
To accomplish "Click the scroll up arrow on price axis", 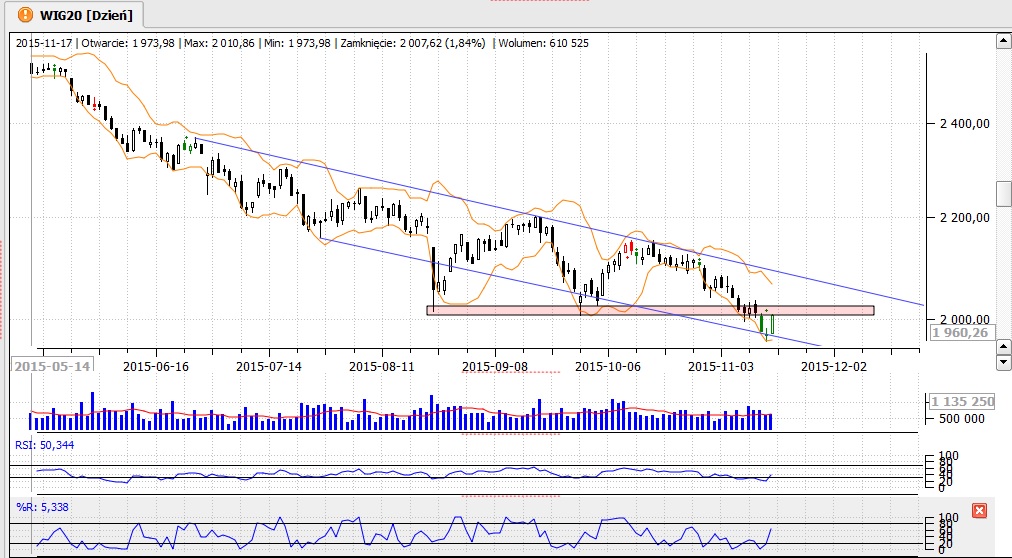I will [x=1002, y=42].
